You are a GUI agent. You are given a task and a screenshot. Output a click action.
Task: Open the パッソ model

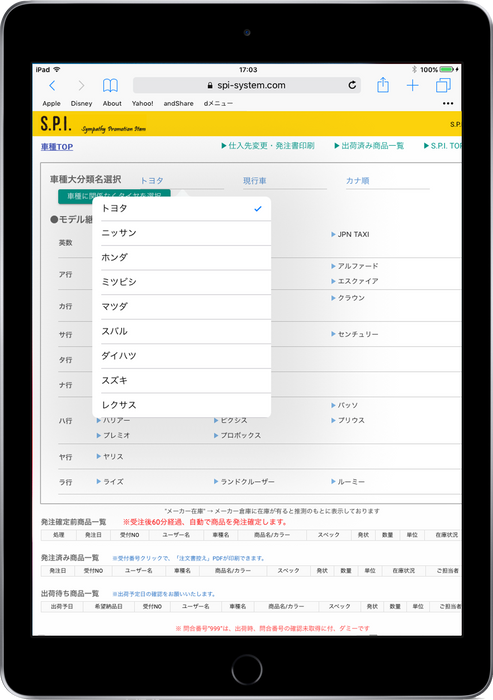coord(344,405)
